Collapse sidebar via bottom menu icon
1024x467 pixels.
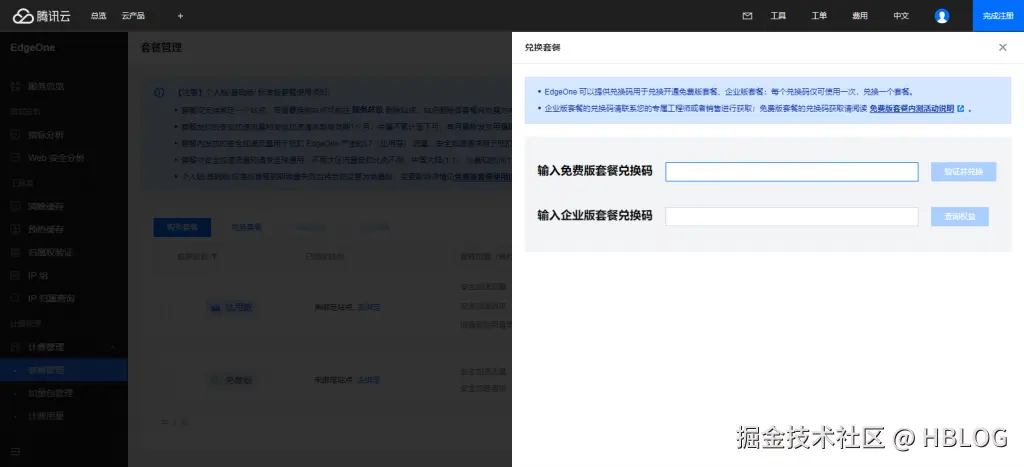pos(15,451)
